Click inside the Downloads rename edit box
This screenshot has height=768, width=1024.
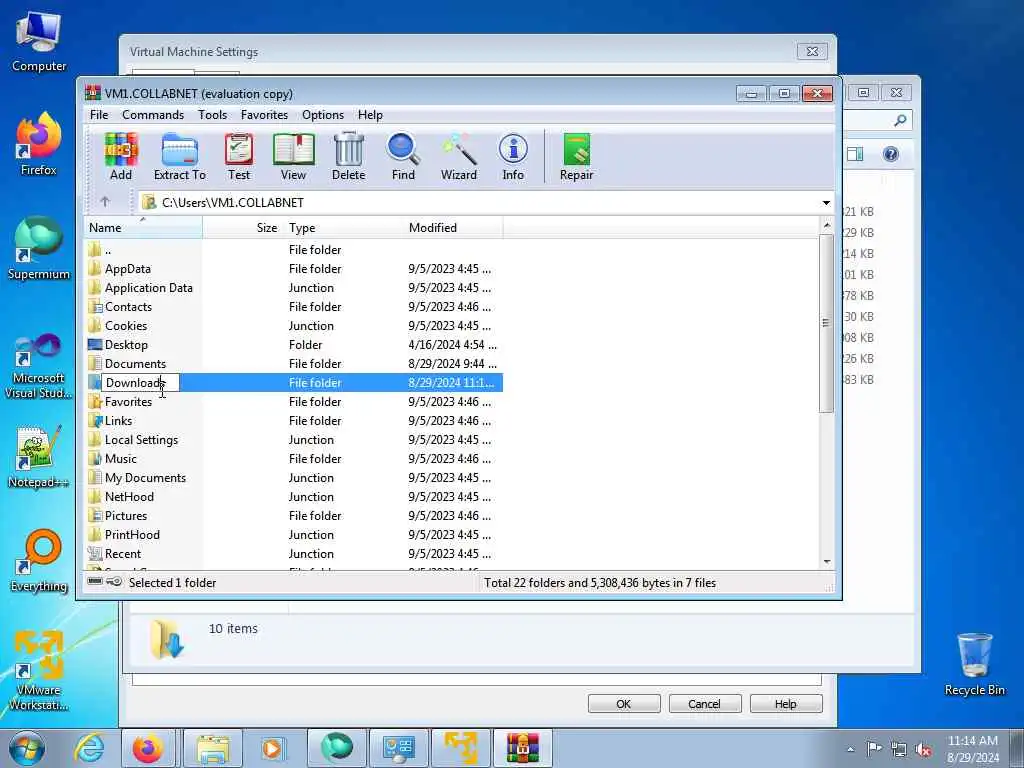click(140, 383)
